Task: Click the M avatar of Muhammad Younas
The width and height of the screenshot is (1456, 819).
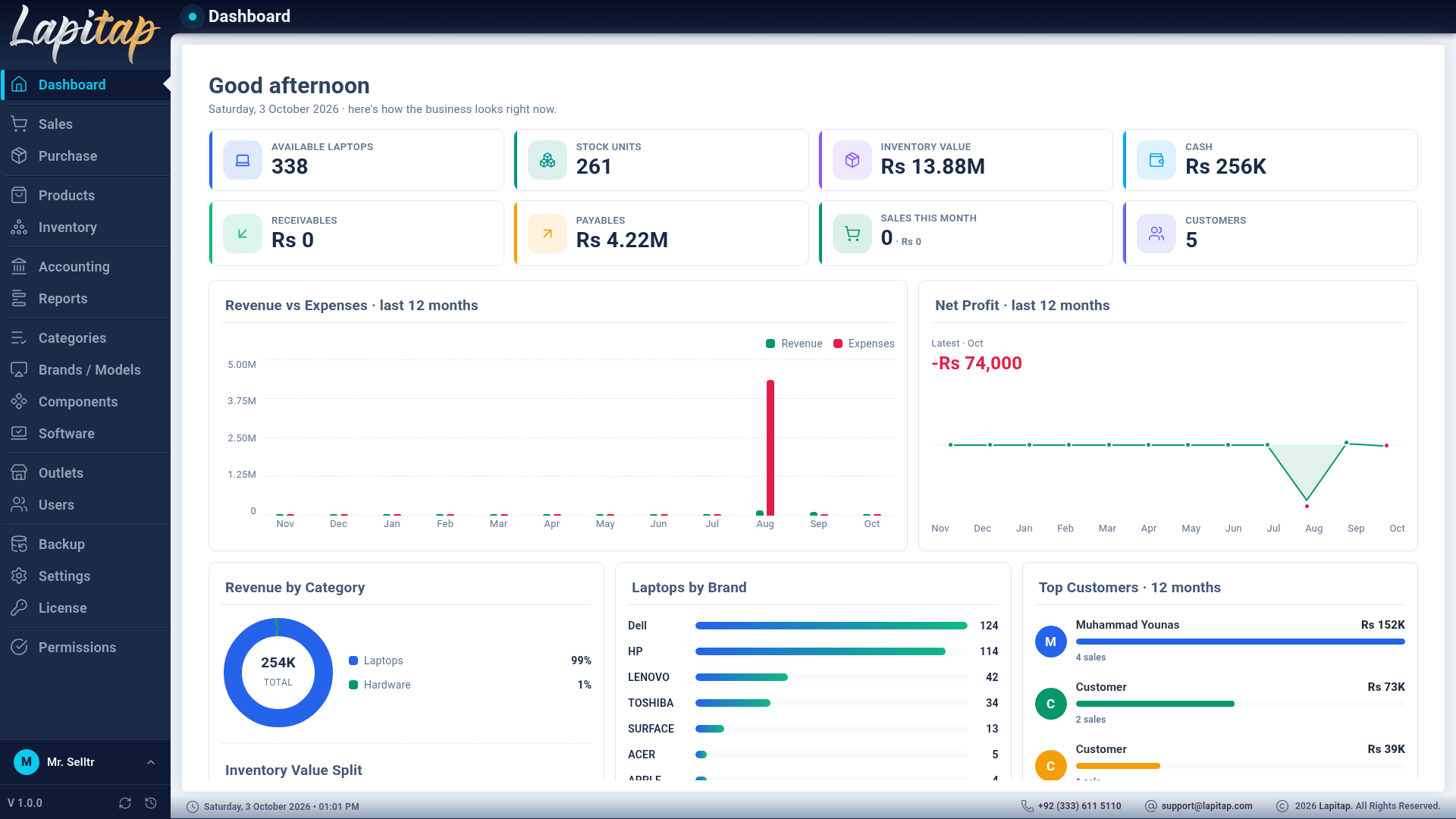Action: point(1050,642)
